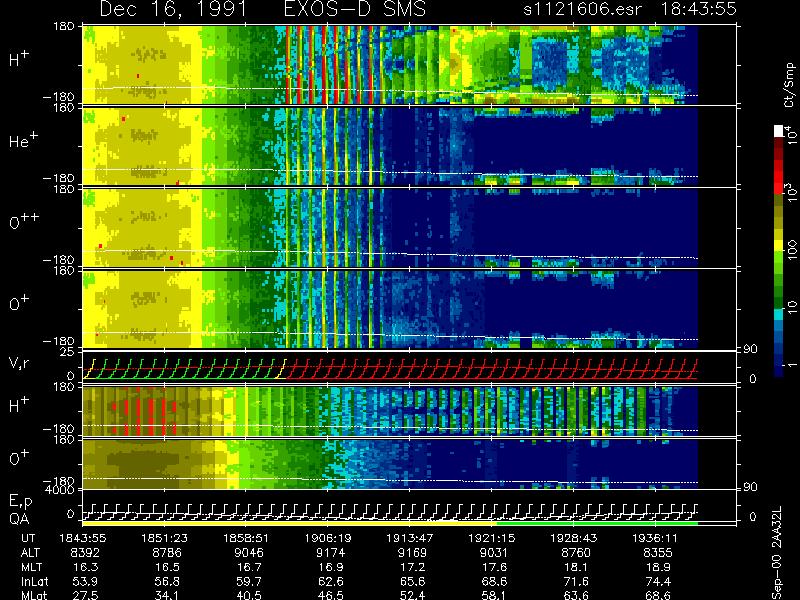Click altitude value '9169'
Viewport: 800px width, 600px height.
click(412, 553)
